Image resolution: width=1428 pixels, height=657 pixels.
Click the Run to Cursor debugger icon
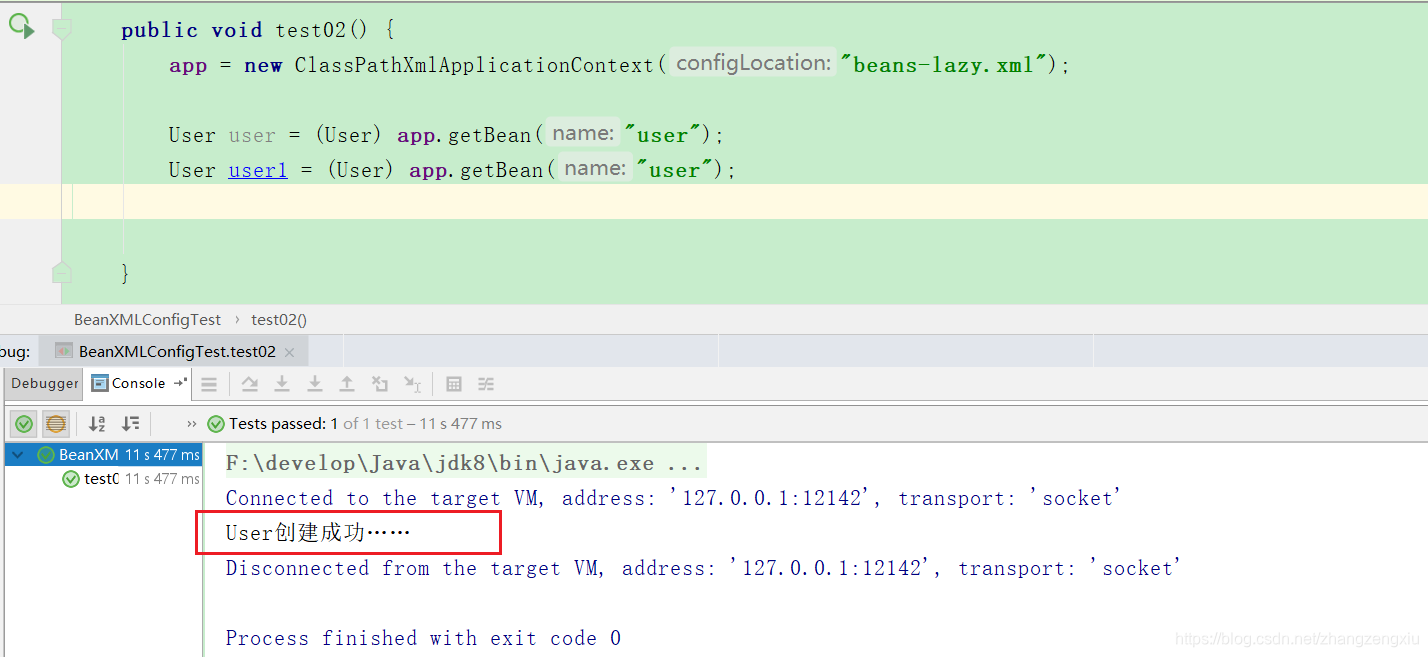[412, 384]
